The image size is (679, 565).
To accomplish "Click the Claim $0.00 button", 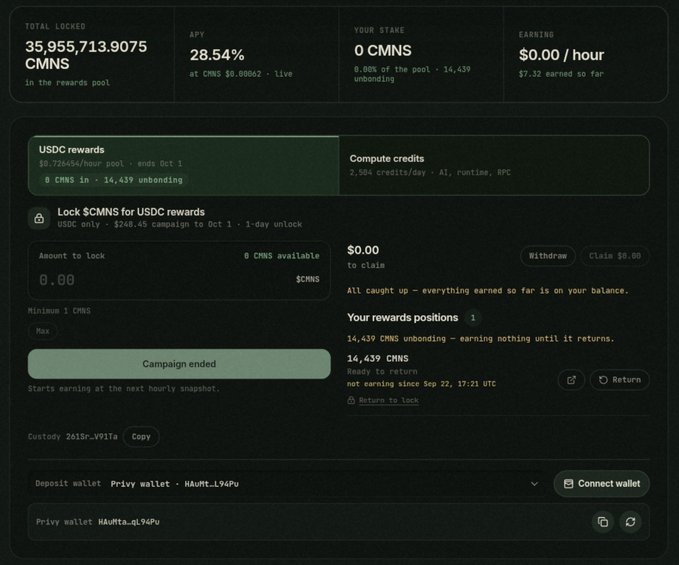I will (614, 256).
